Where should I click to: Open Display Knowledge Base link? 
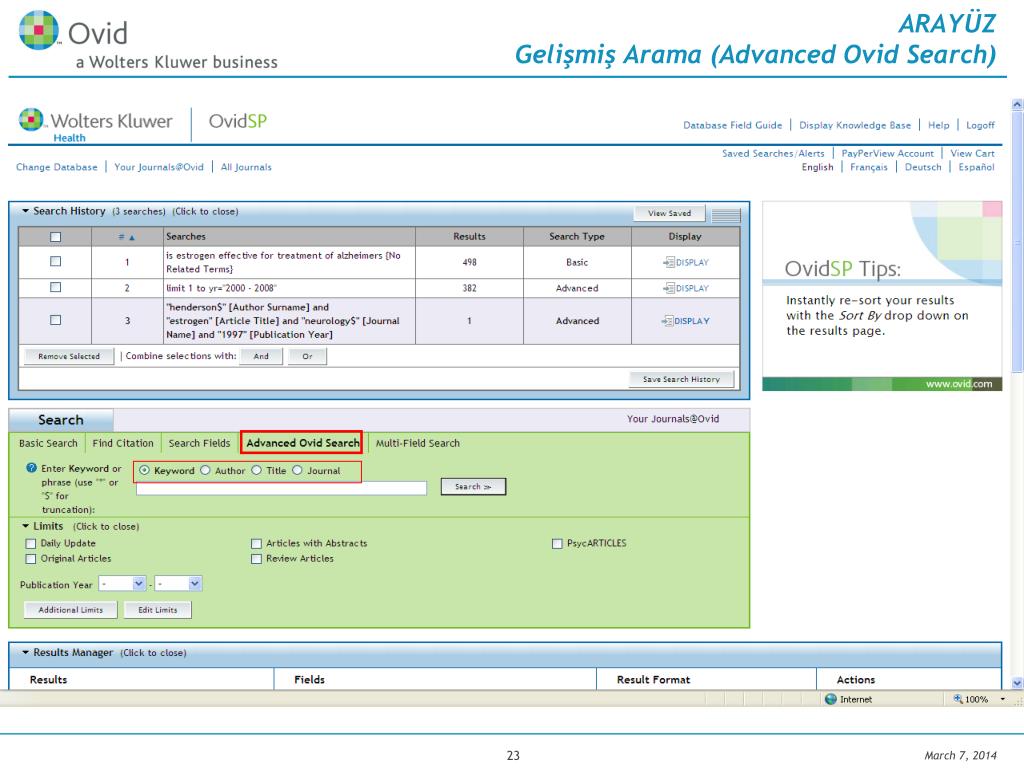[x=855, y=125]
